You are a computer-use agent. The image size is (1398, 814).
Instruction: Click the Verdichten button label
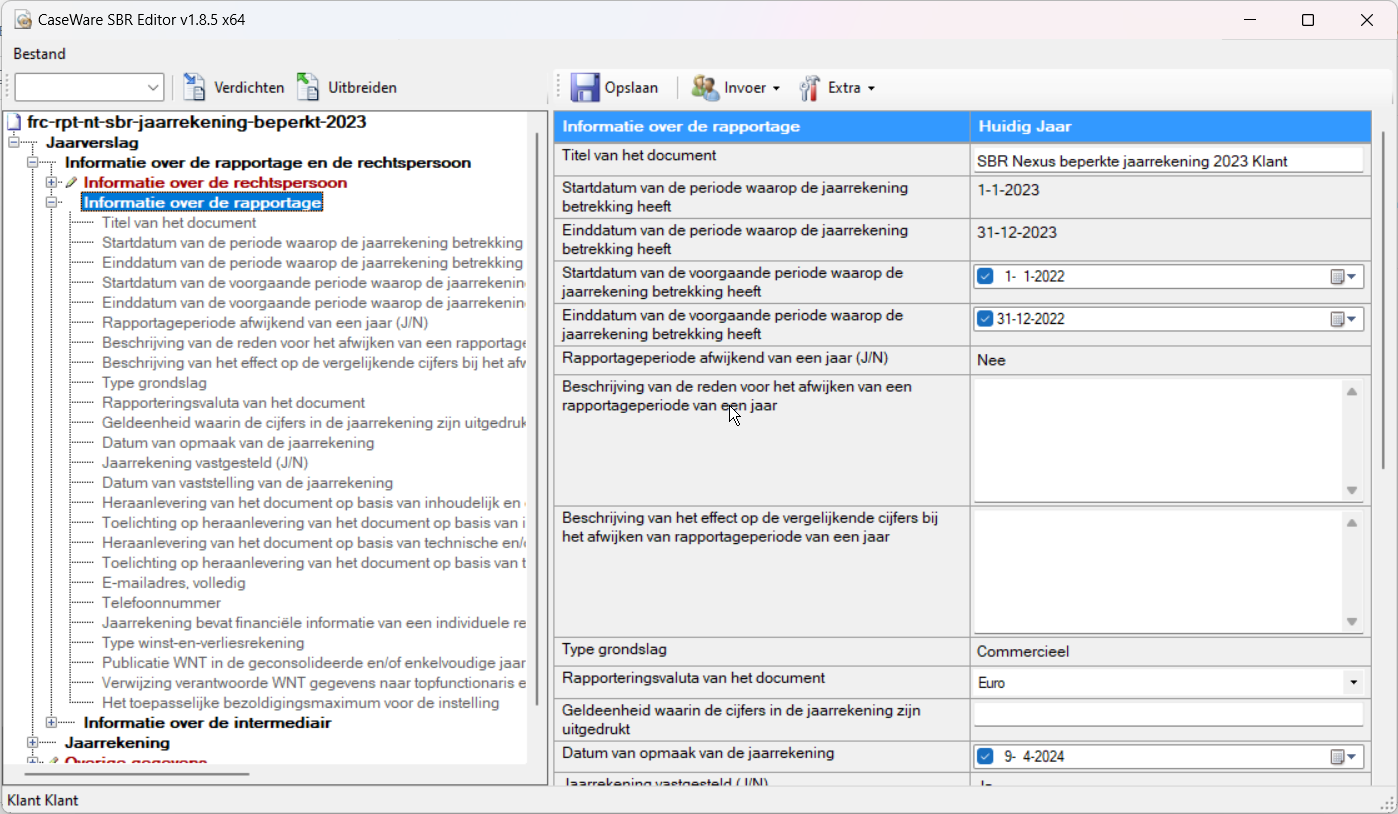(x=249, y=88)
